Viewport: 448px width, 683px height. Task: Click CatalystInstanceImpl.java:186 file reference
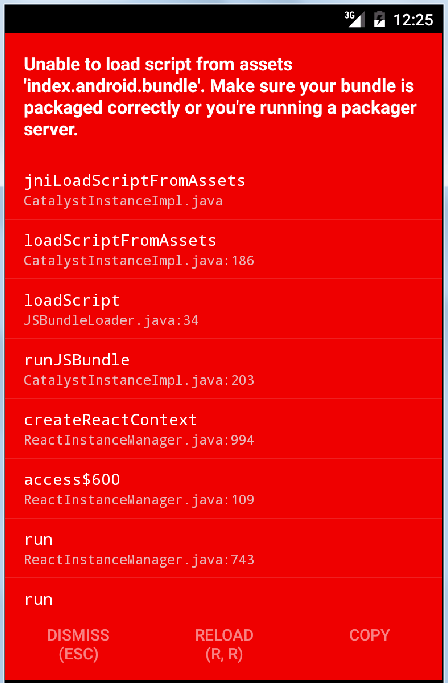click(139, 260)
